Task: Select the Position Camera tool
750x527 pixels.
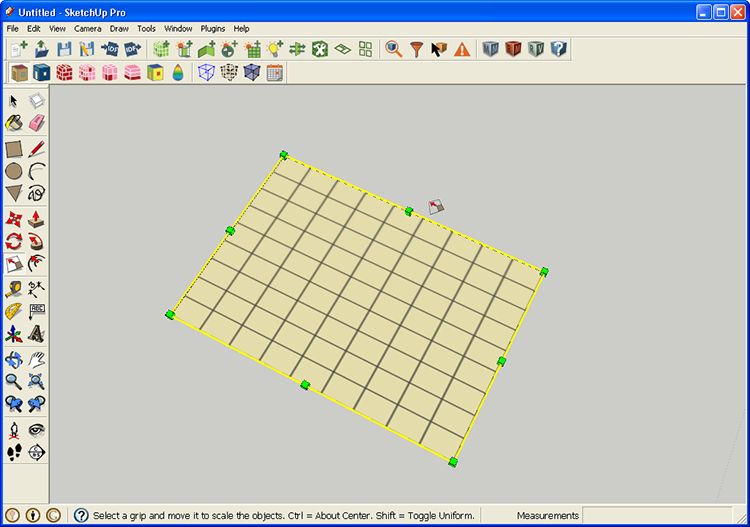Action: (14, 430)
